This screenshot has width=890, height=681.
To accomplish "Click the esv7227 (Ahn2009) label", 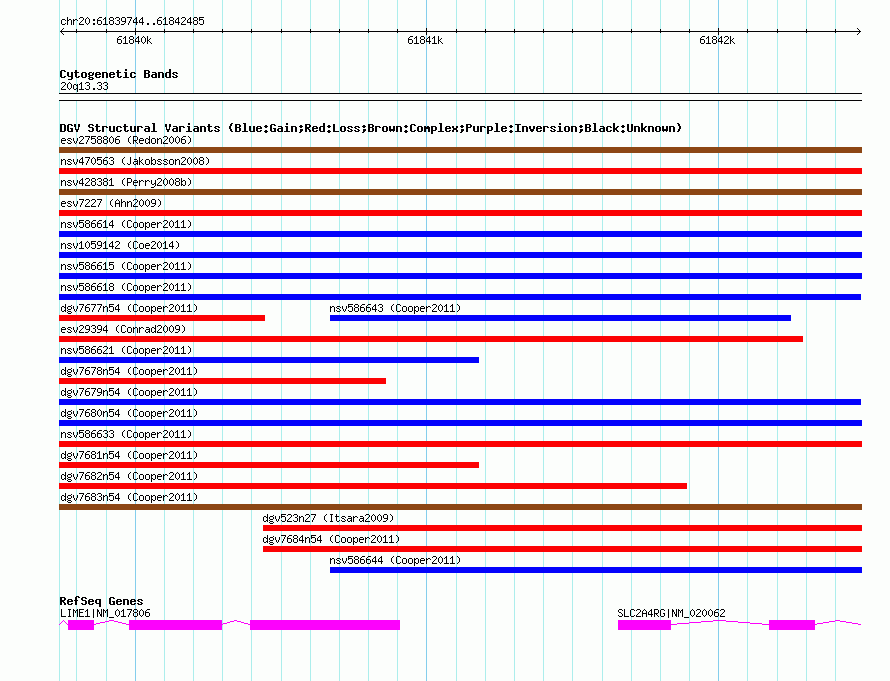I will click(x=111, y=203).
